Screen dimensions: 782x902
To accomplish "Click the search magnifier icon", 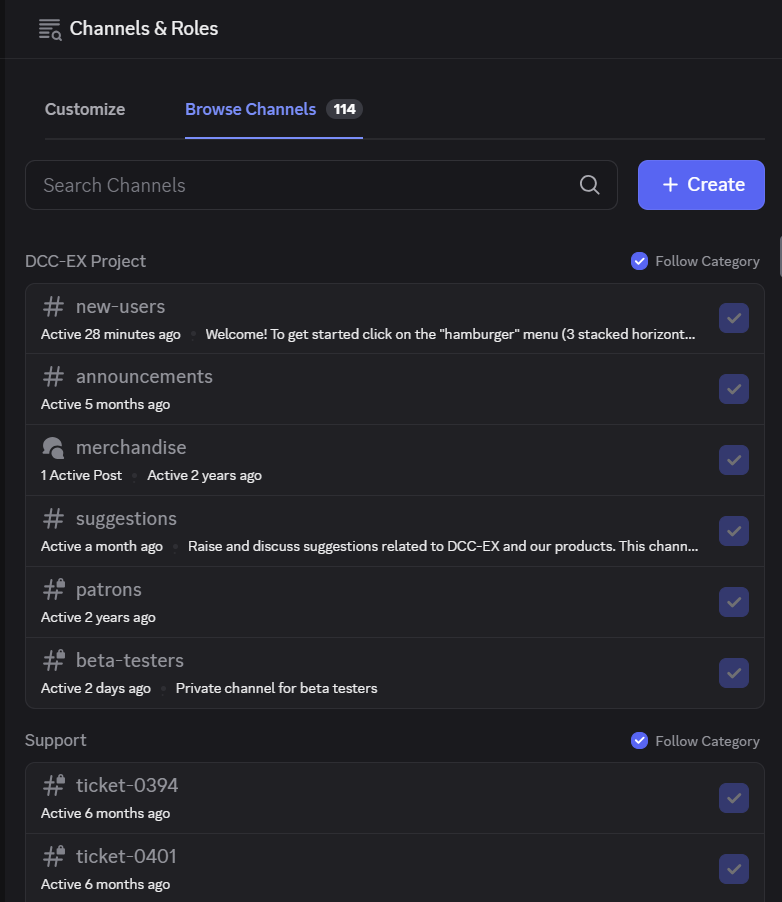I will [589, 185].
